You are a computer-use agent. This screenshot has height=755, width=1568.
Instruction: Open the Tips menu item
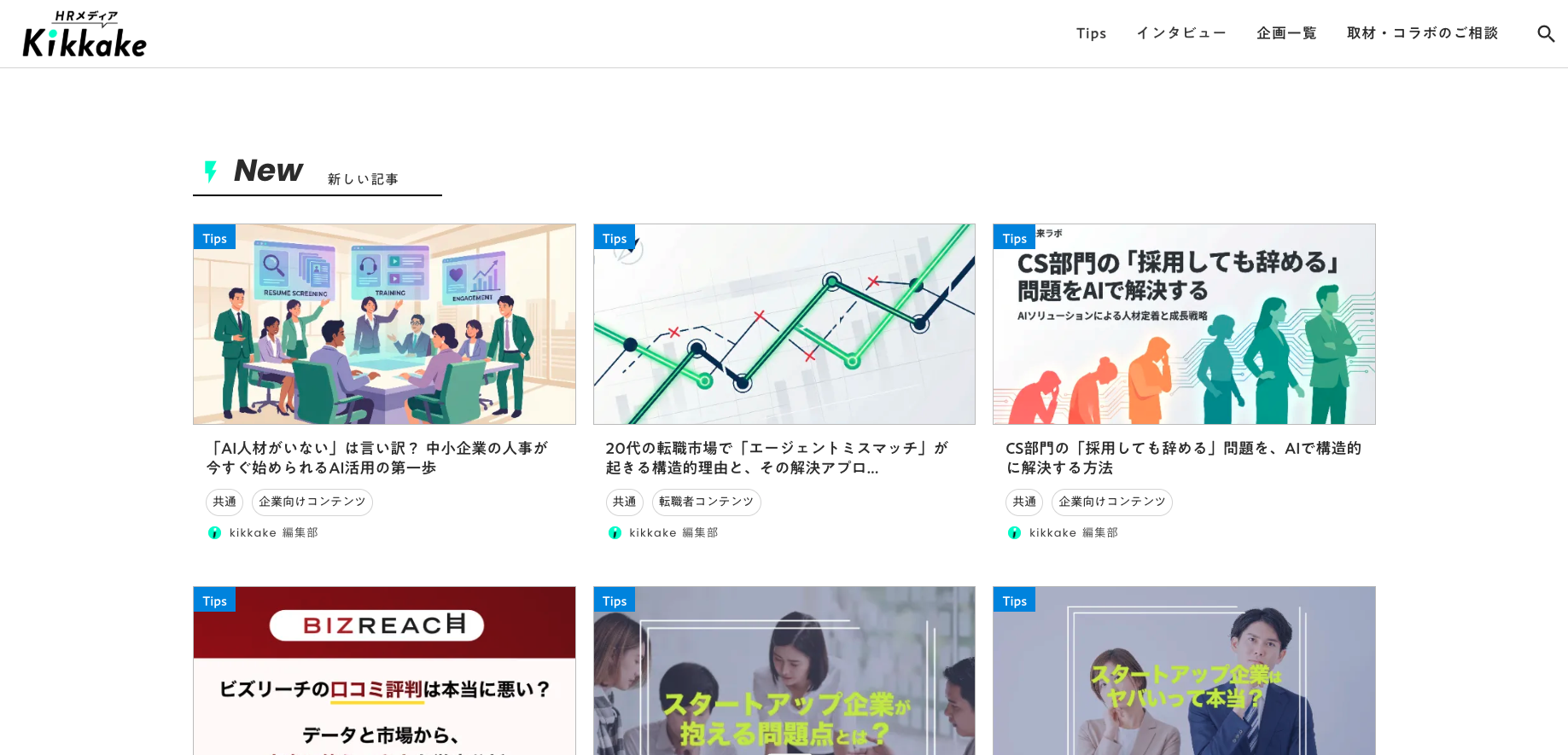[1091, 33]
